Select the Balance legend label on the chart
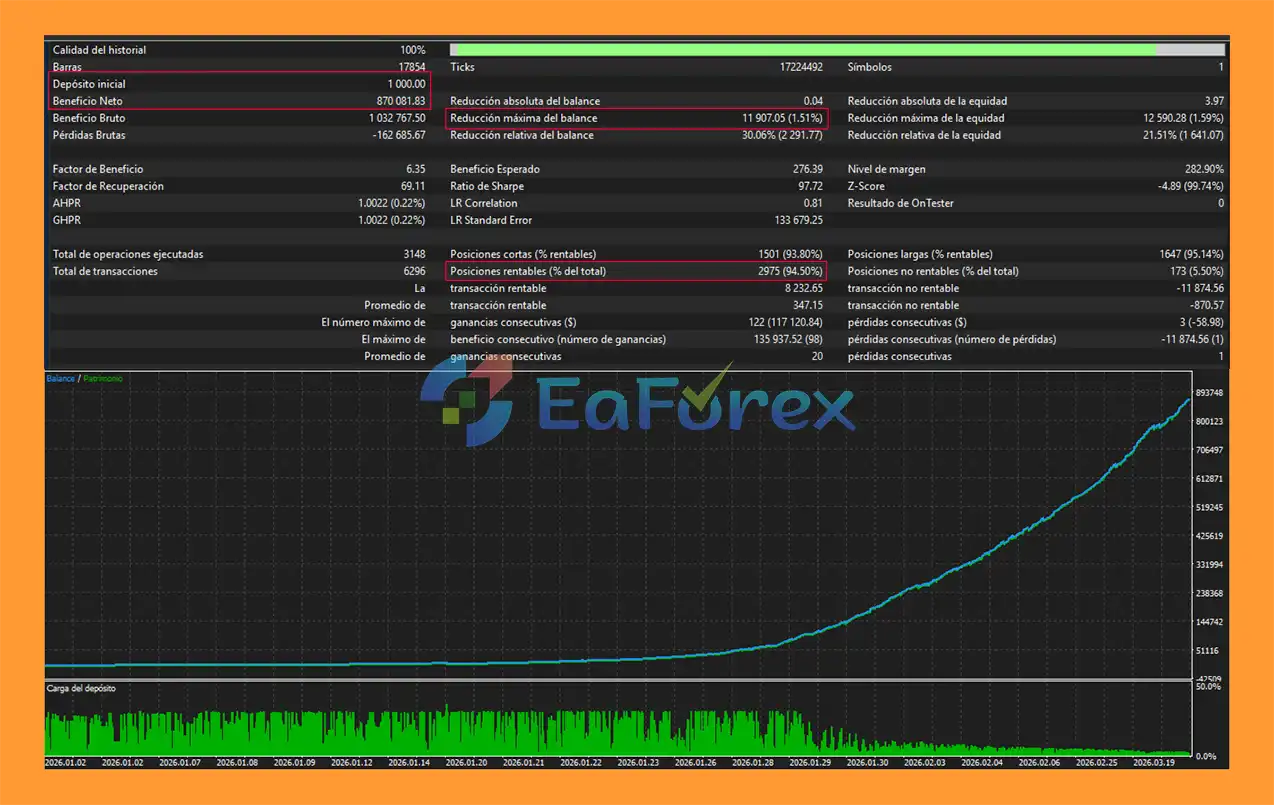The image size is (1274, 805). pos(60,379)
